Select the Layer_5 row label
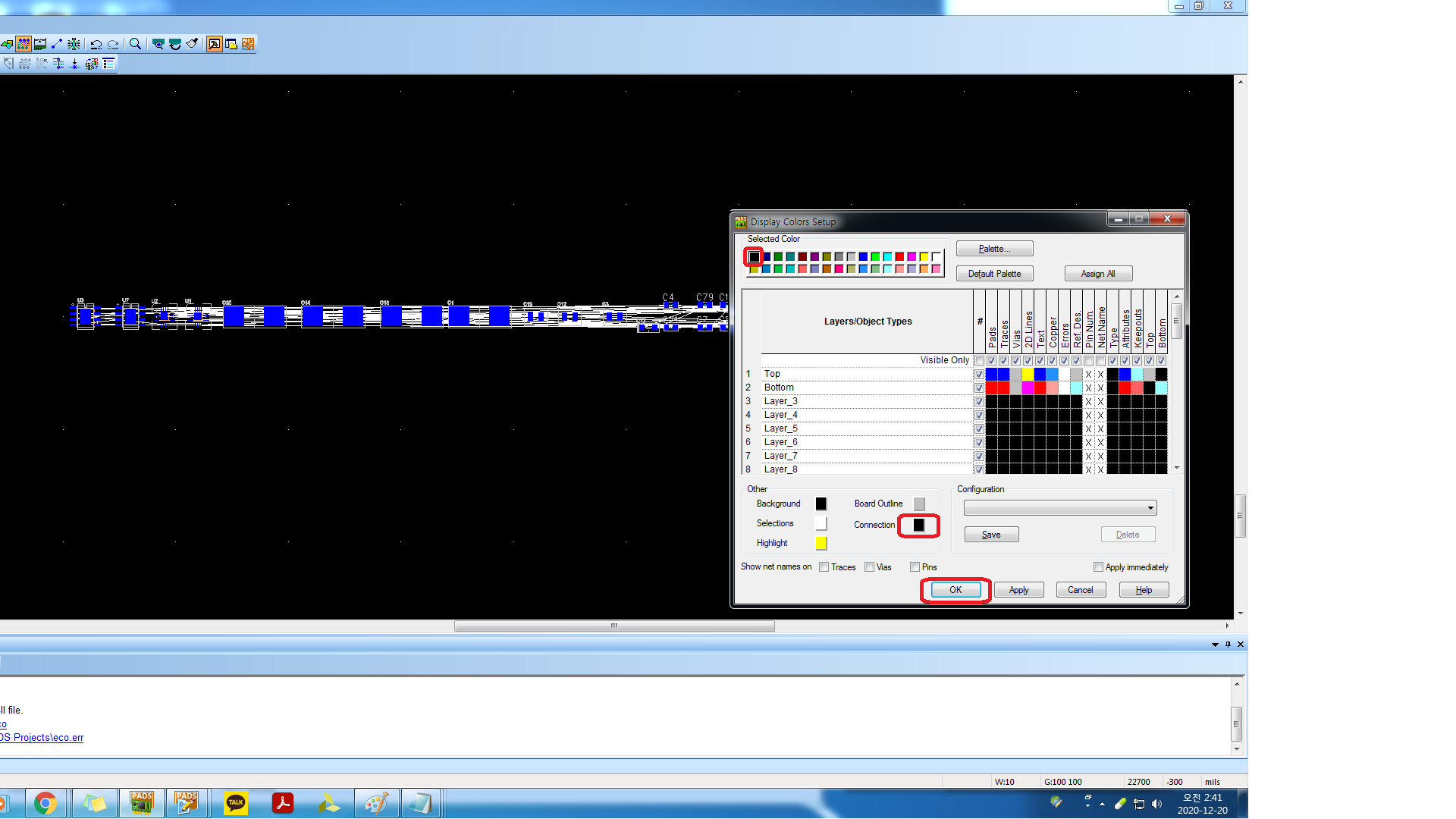Image resolution: width=1456 pixels, height=819 pixels. pos(781,428)
